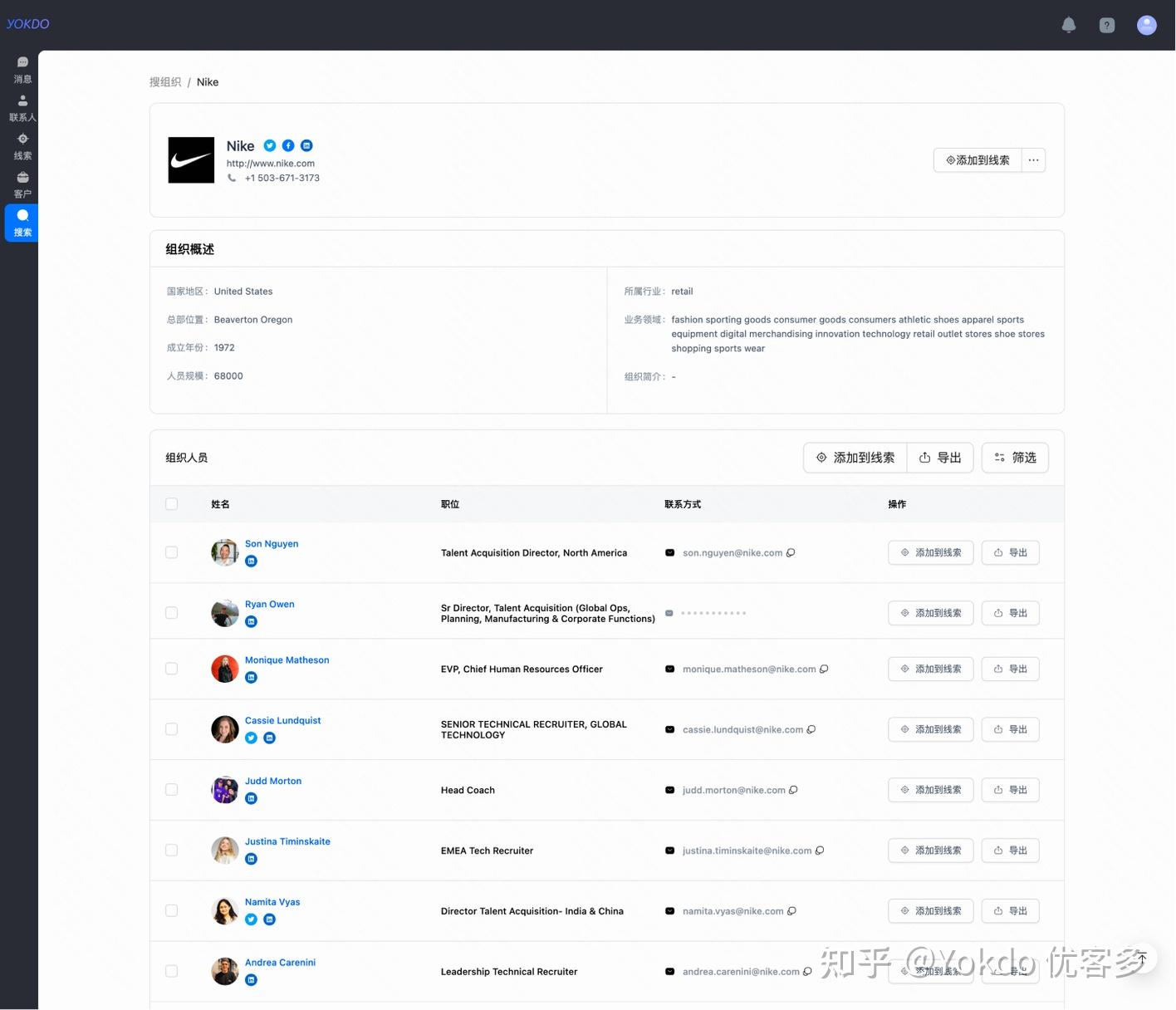Copy justina.timinskaite@nike.com email address

tap(820, 851)
